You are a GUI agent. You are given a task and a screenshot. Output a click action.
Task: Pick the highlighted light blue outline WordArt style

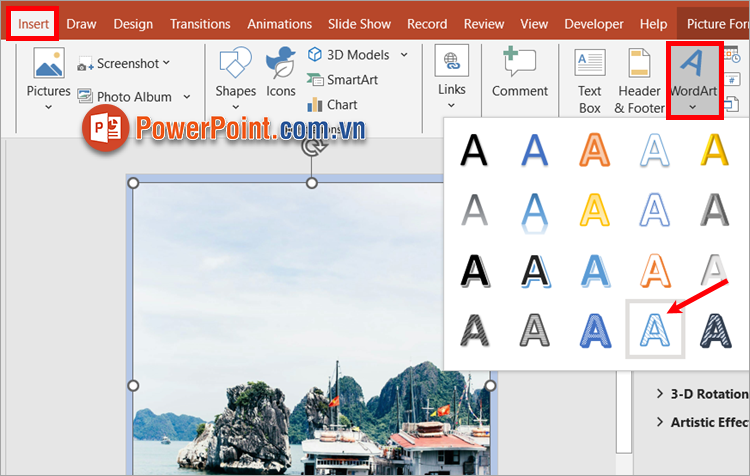654,329
